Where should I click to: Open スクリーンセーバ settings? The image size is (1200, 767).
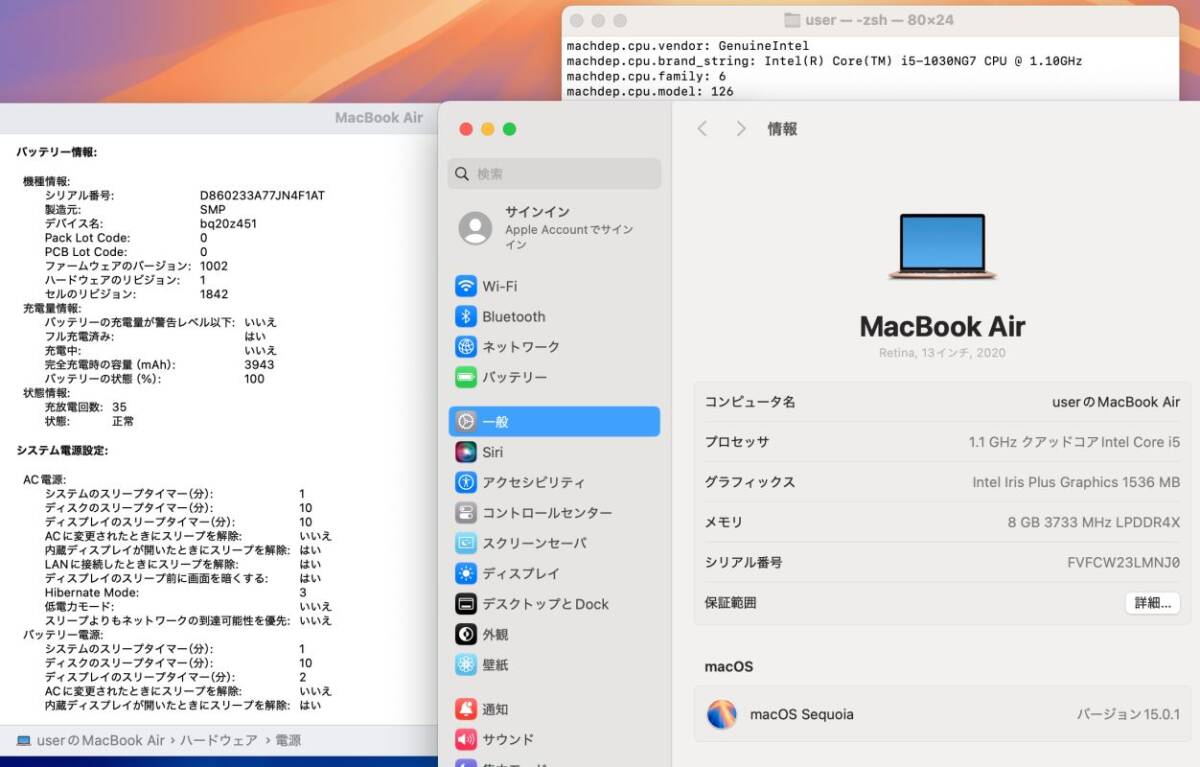534,543
